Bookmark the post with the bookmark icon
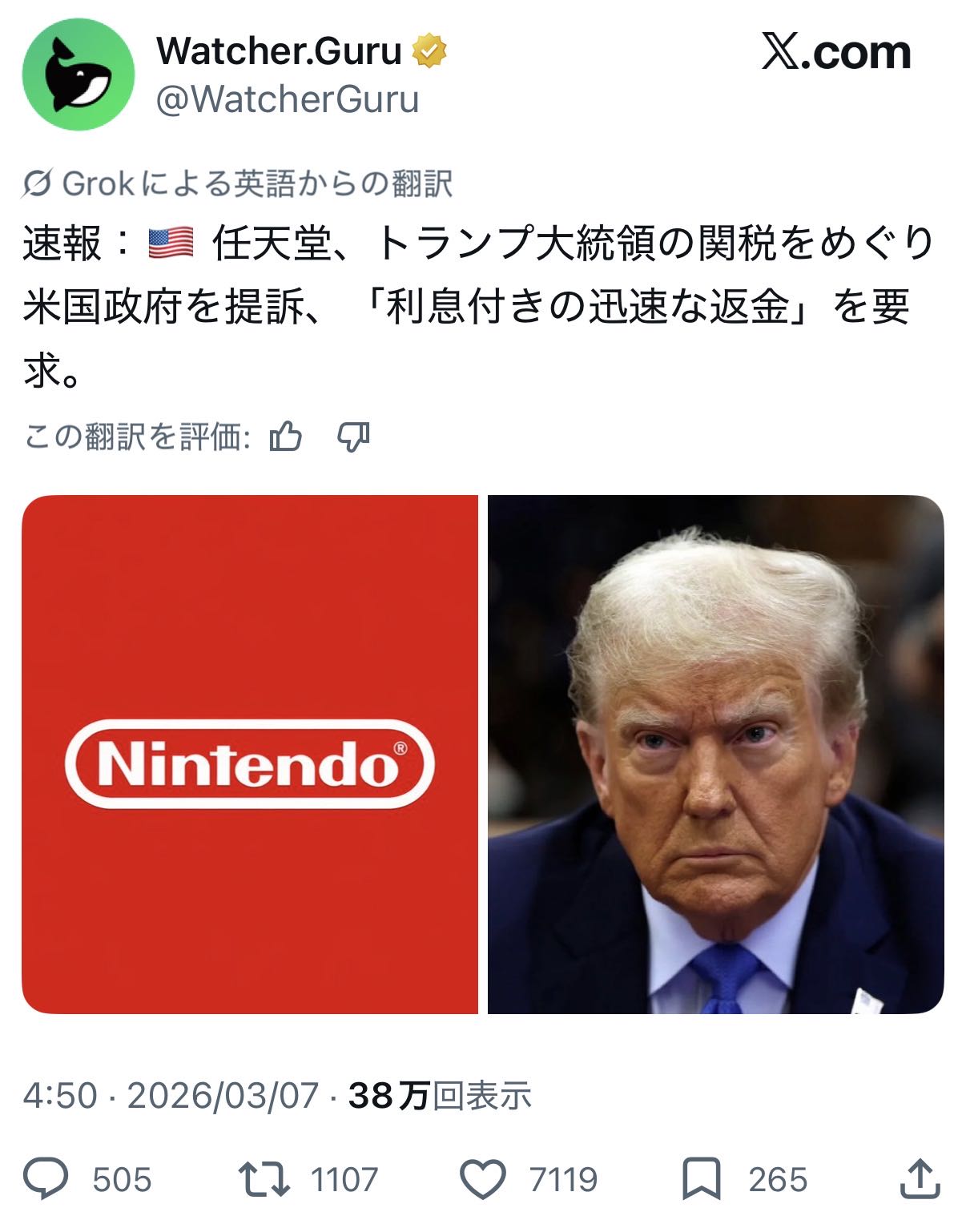The width and height of the screenshot is (966, 1232). [702, 1179]
